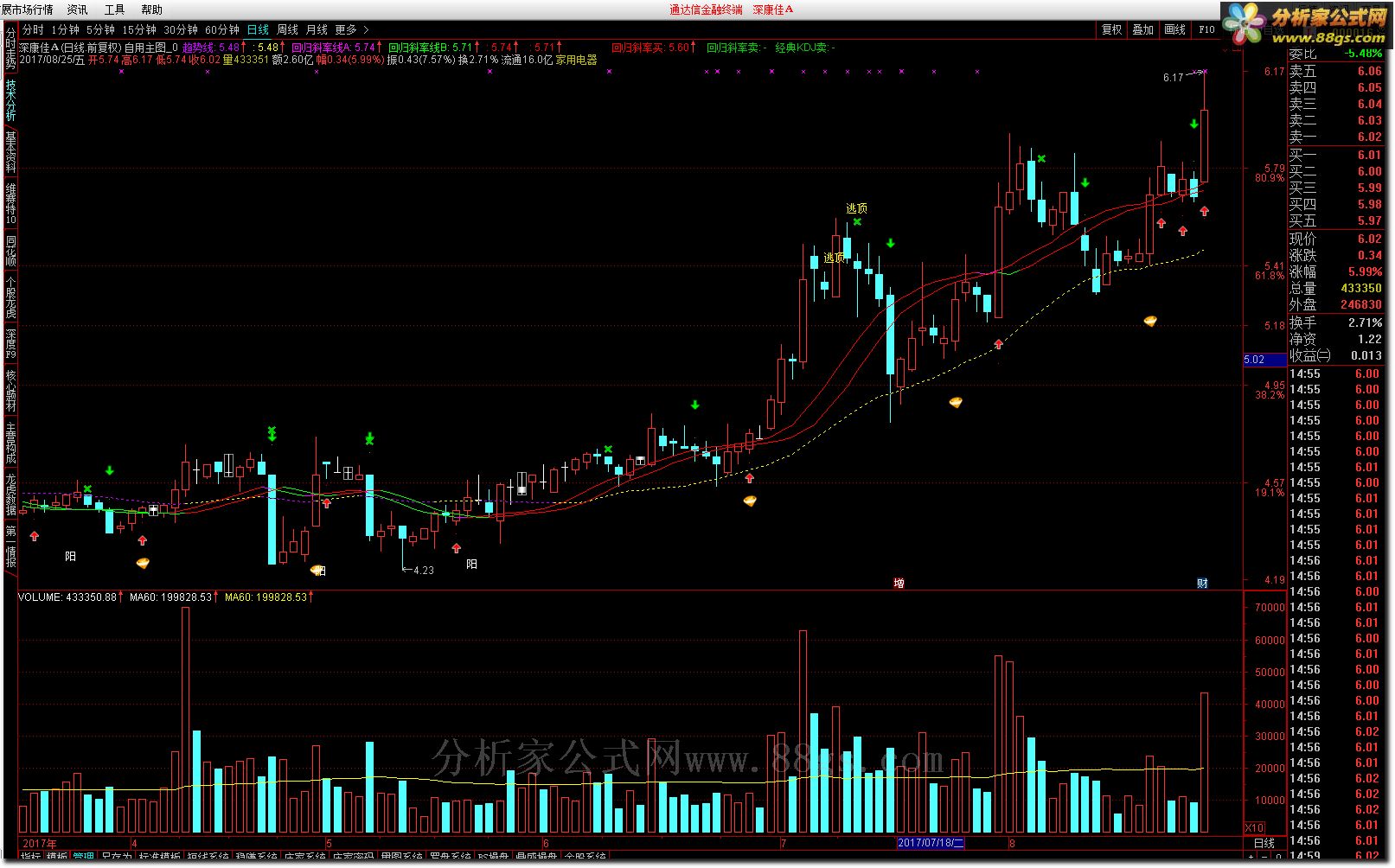The width and height of the screenshot is (1395, 868).
Task: Click the 涨幅 5.99% value
Action: click(1365, 271)
